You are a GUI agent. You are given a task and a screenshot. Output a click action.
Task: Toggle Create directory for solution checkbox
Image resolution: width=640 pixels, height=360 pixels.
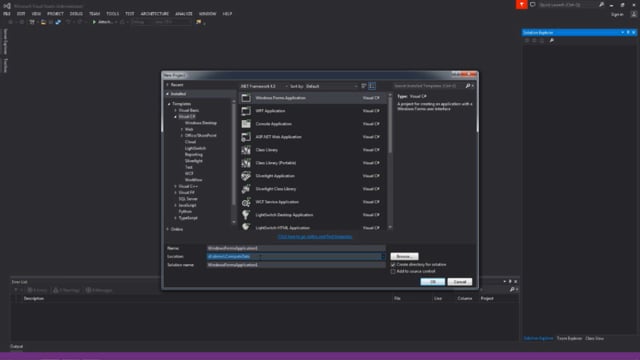coord(393,264)
